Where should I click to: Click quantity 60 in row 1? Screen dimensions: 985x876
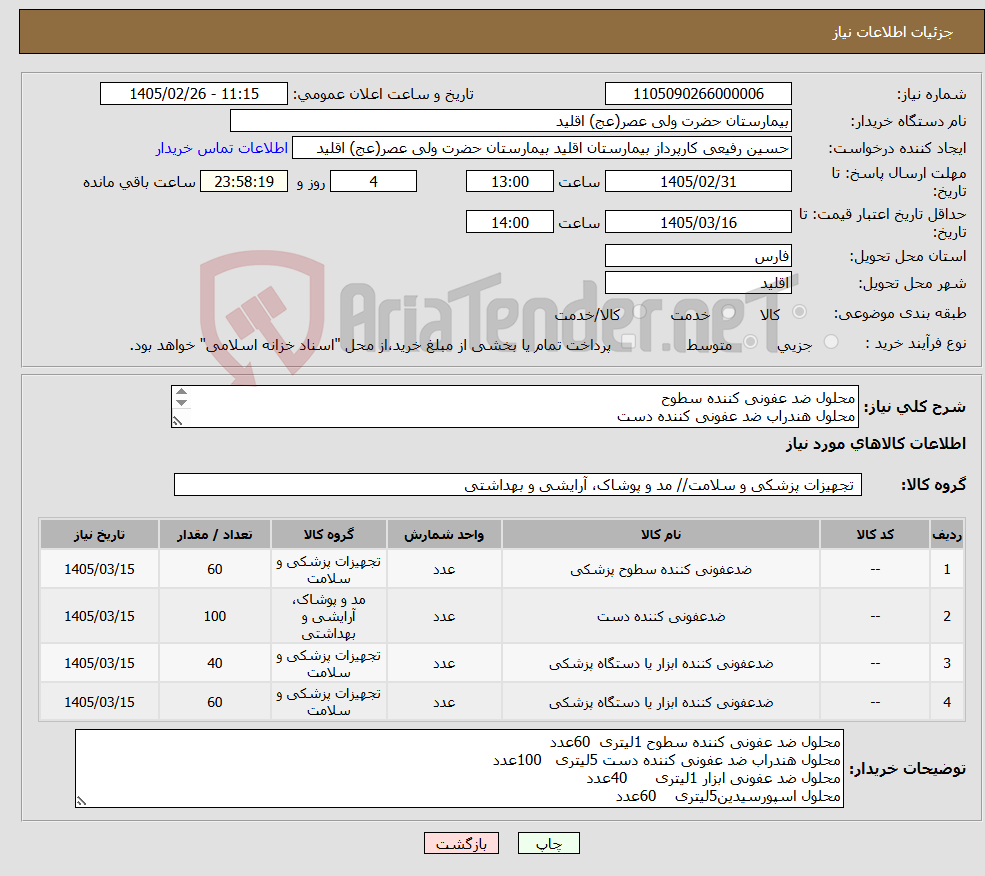pos(214,569)
